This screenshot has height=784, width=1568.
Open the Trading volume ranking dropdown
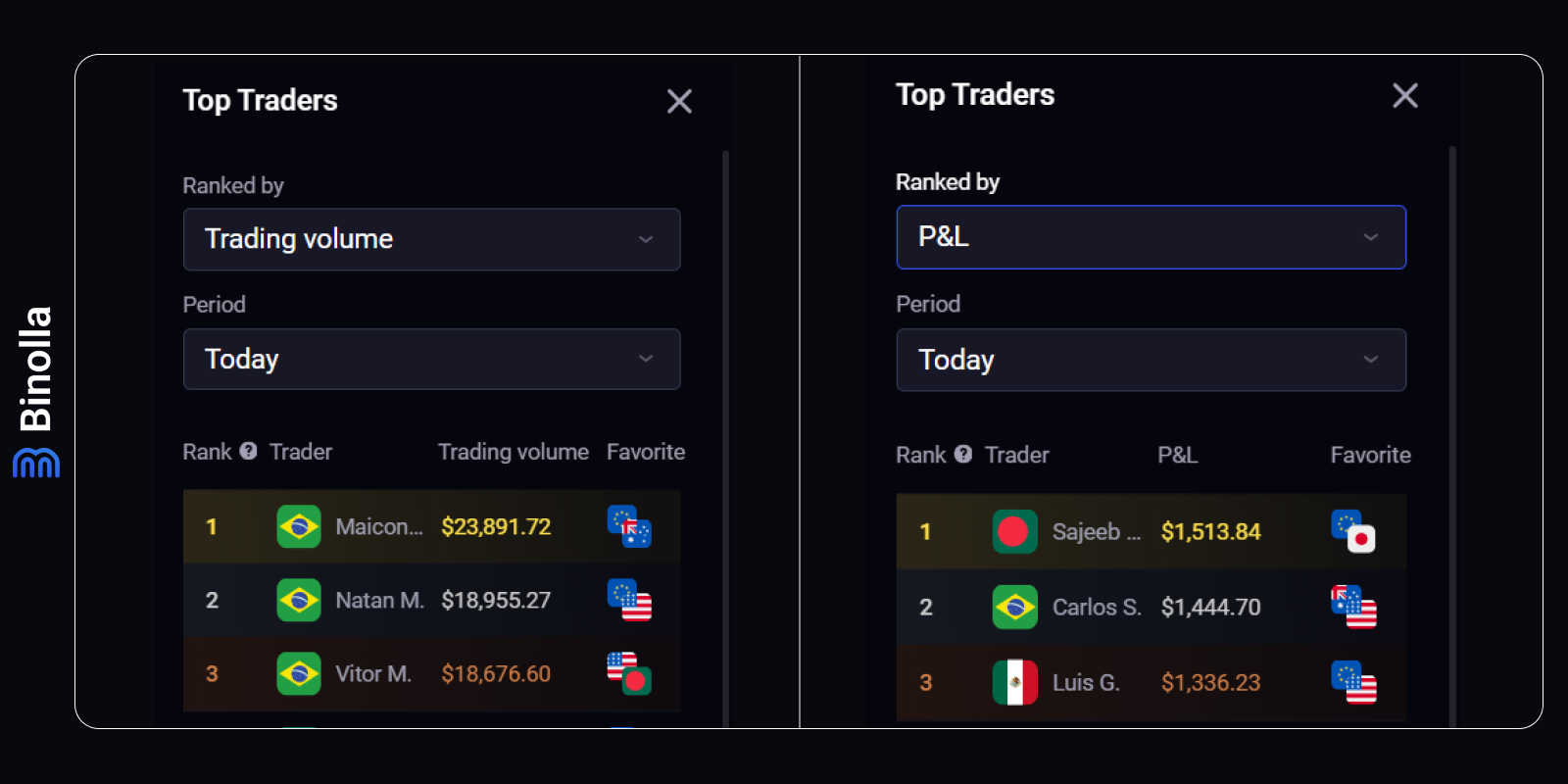click(x=431, y=239)
